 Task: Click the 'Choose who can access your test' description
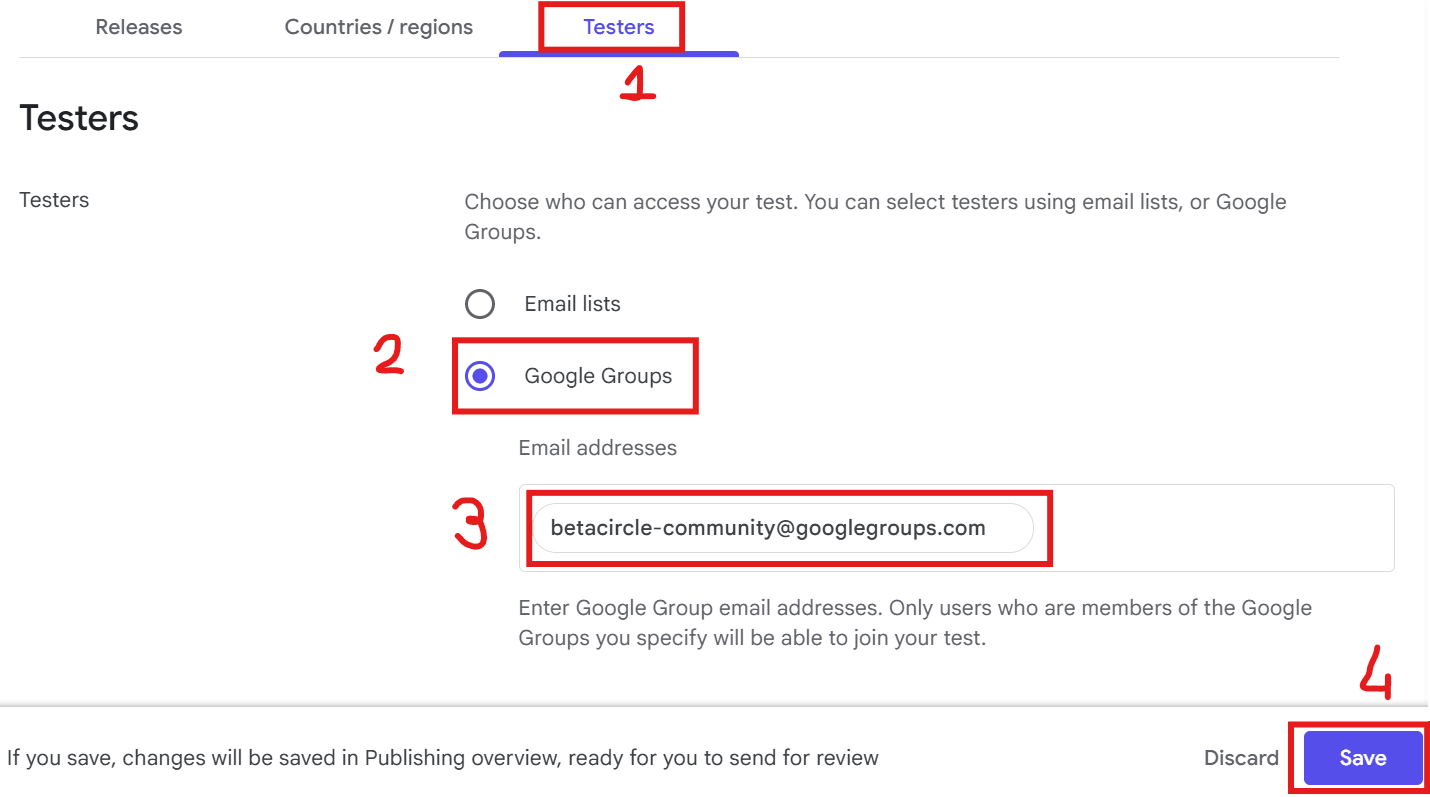[x=875, y=217]
